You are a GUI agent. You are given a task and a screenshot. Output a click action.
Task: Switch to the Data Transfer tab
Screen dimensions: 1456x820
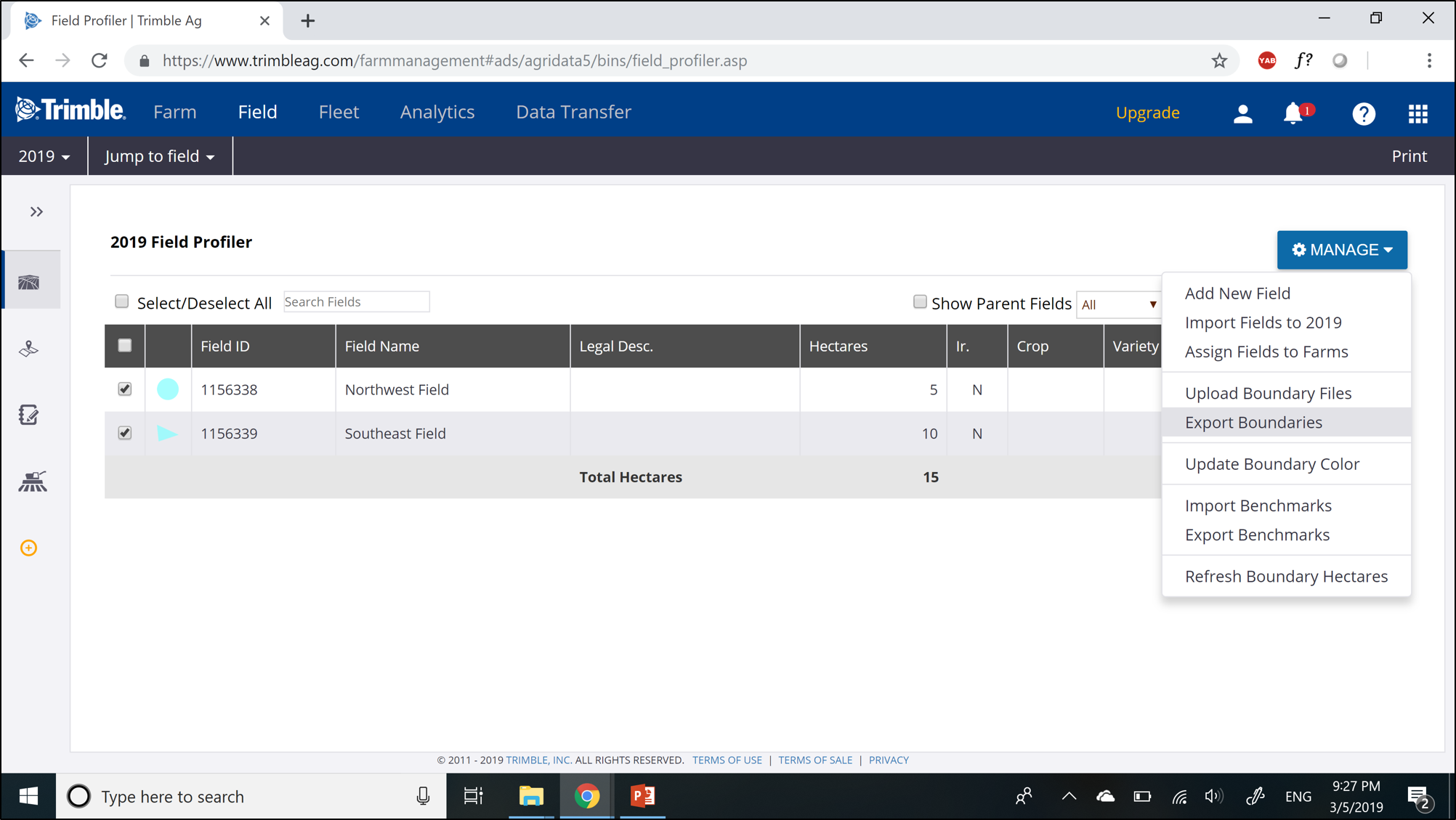573,112
